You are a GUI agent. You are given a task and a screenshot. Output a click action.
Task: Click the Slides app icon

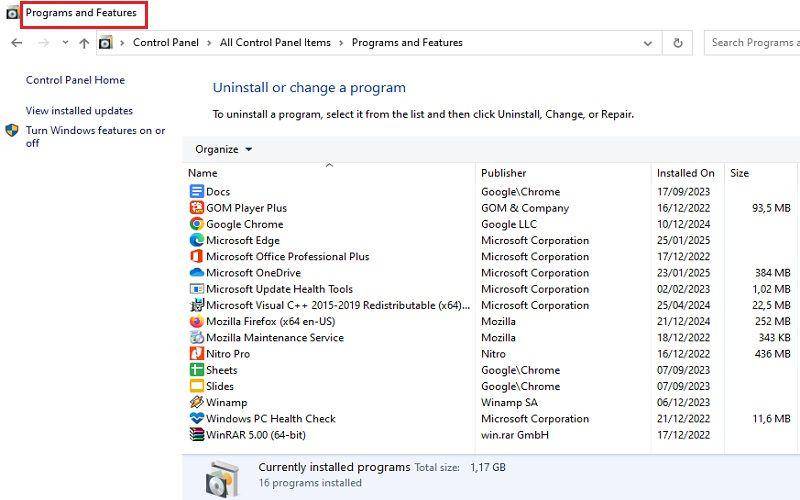(196, 386)
